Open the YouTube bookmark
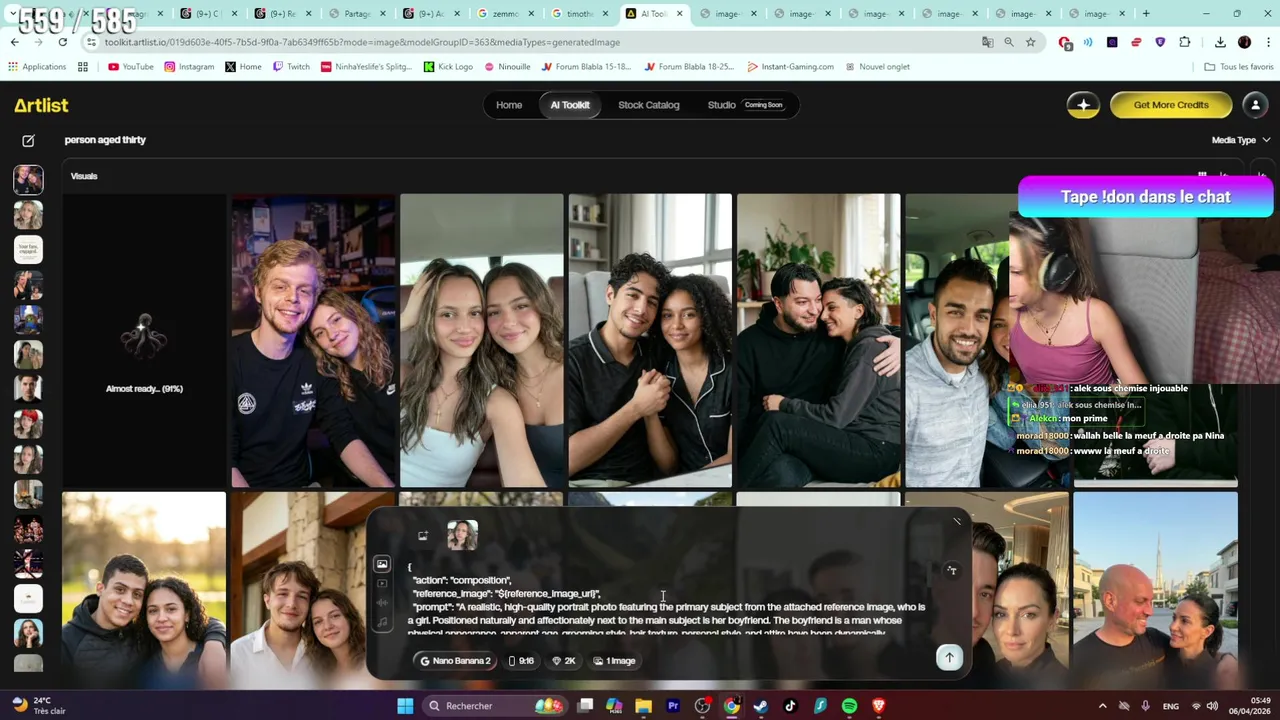This screenshot has height=720, width=1280. tap(130, 67)
